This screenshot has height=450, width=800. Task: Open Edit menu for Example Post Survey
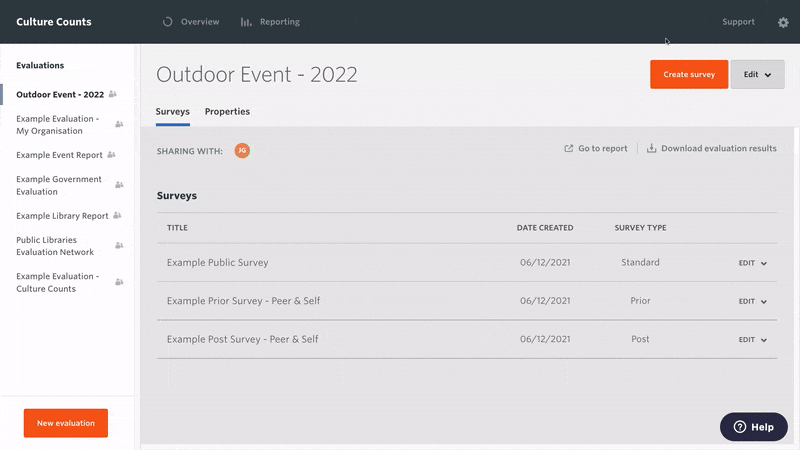753,339
